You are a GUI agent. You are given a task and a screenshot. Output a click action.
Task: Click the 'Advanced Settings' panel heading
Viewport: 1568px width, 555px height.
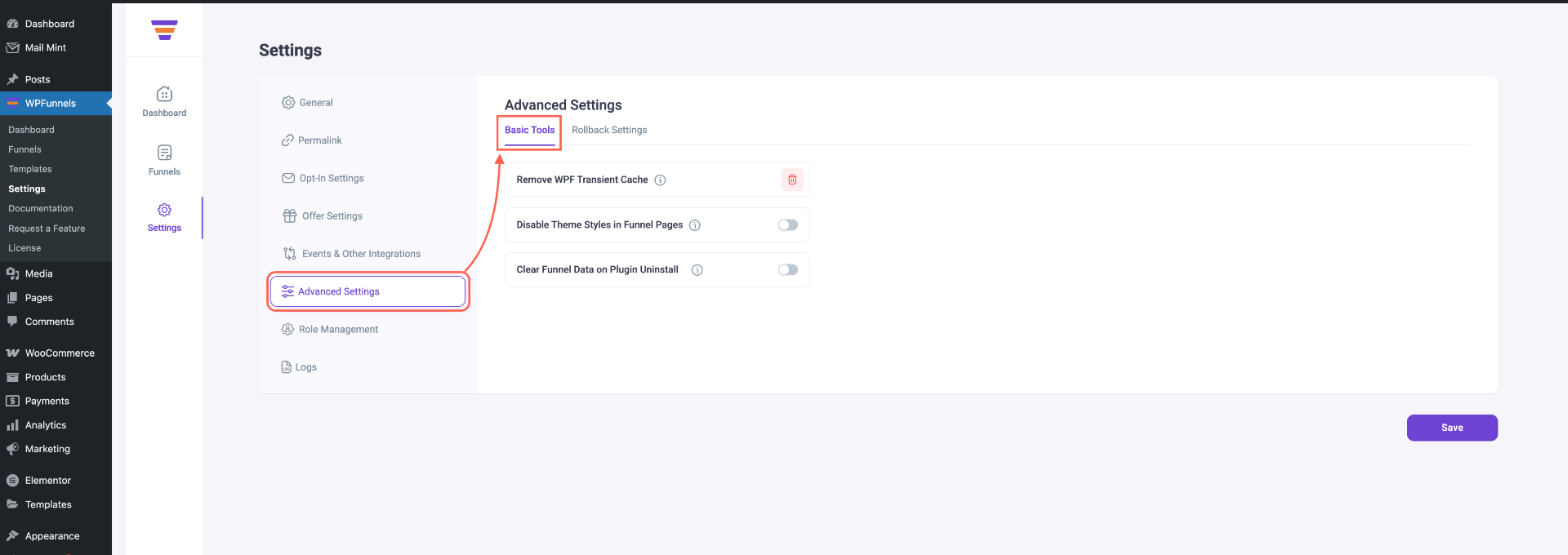click(x=563, y=105)
